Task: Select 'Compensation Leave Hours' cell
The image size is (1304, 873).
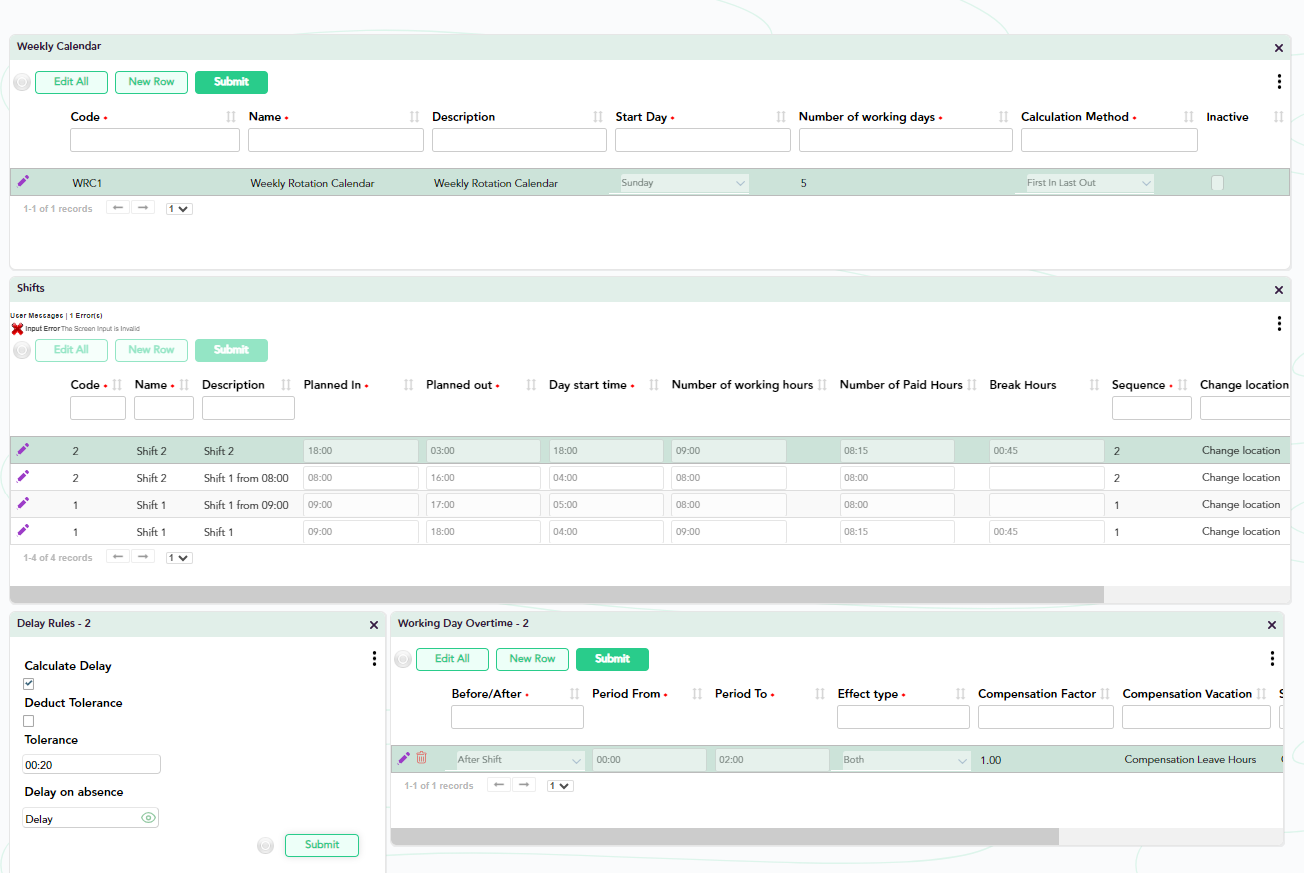Action: pyautogui.click(x=1190, y=760)
